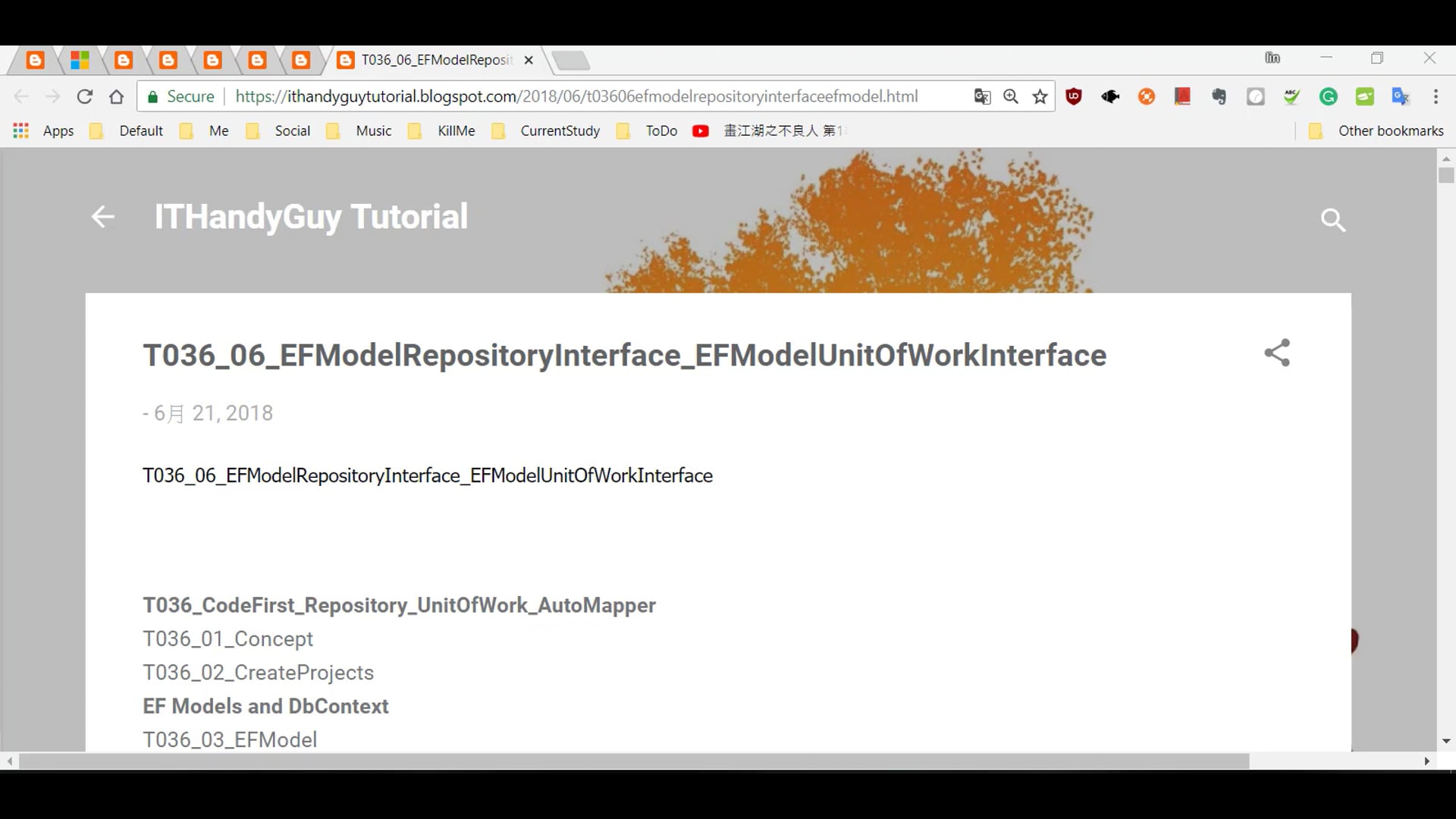Screen dimensions: 1456x819
Task: Click the page reload button
Action: click(84, 96)
